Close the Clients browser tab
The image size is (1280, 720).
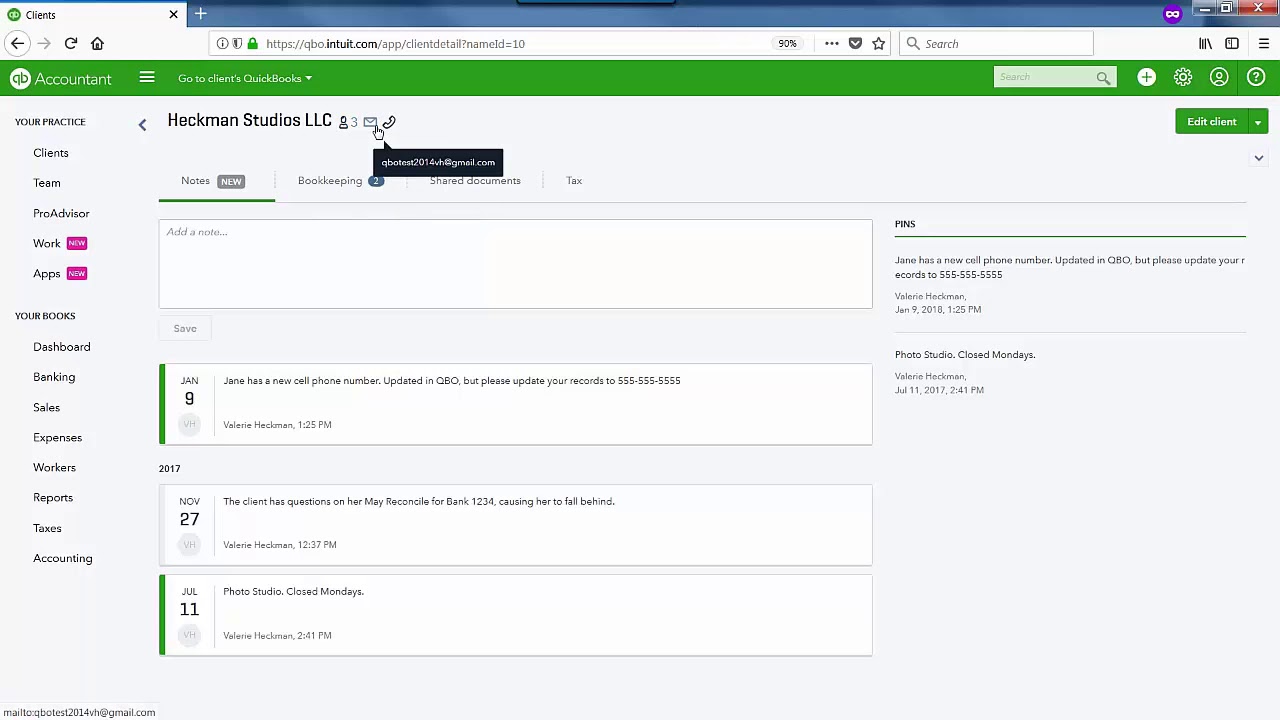pos(173,15)
